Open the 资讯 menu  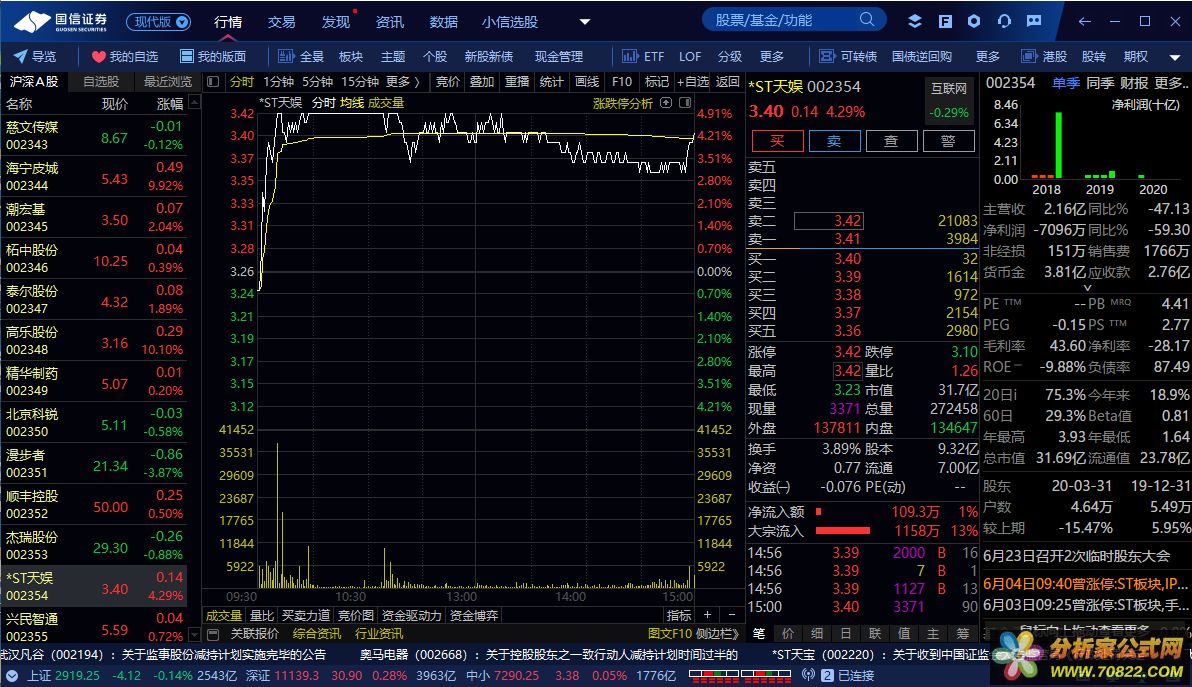click(x=390, y=22)
